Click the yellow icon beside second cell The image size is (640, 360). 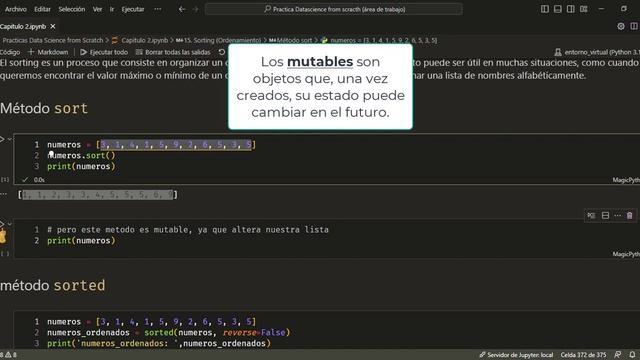(3, 237)
